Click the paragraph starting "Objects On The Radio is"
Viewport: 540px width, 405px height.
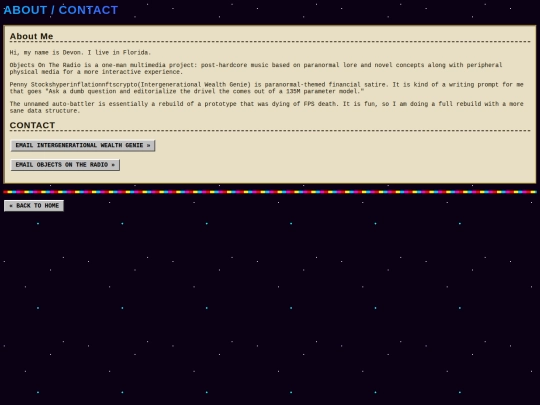pos(256,68)
